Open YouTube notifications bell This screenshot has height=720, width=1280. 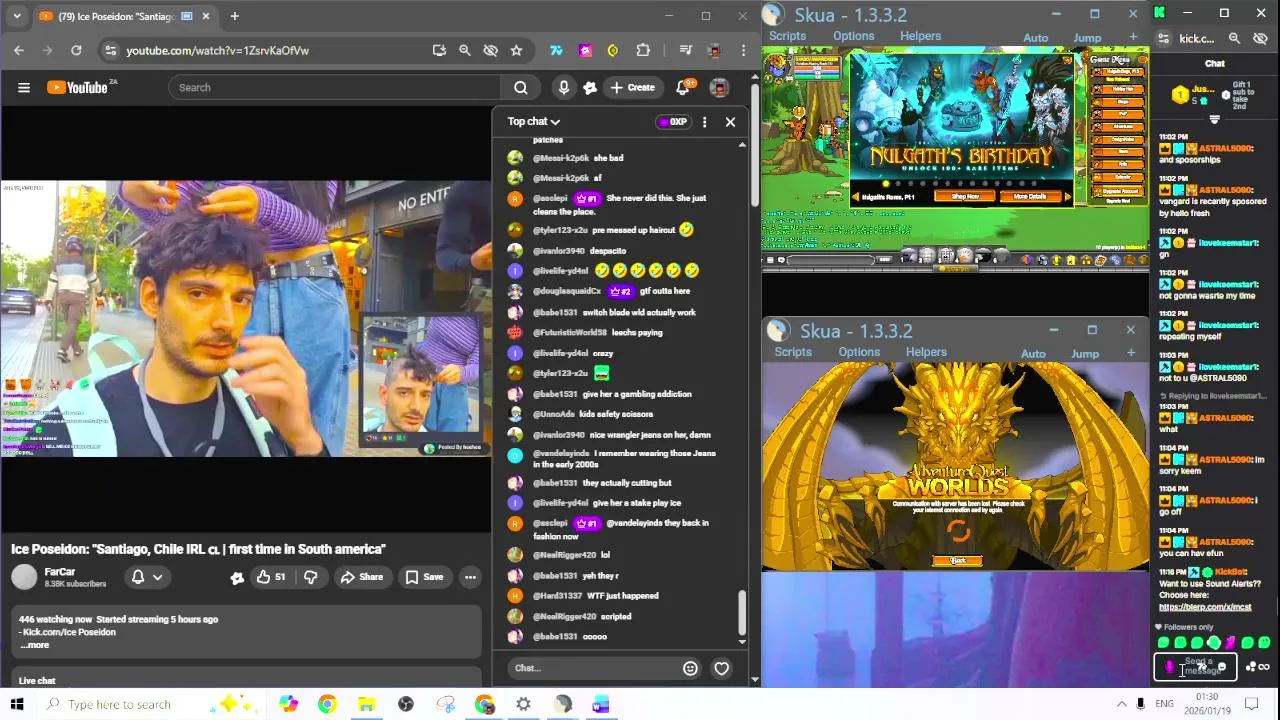(683, 87)
